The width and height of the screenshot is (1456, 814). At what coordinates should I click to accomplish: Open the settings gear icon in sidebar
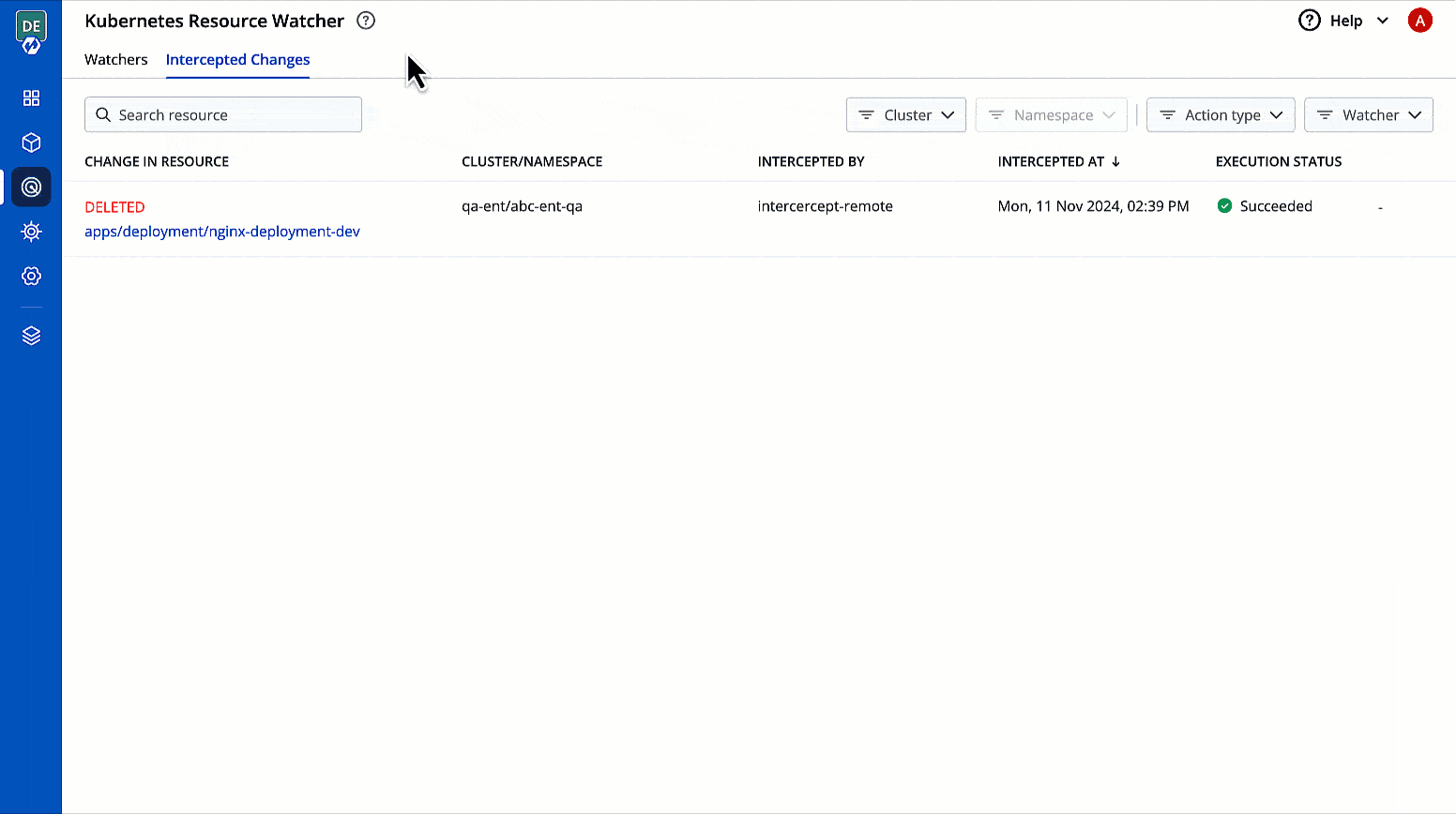pyautogui.click(x=31, y=276)
